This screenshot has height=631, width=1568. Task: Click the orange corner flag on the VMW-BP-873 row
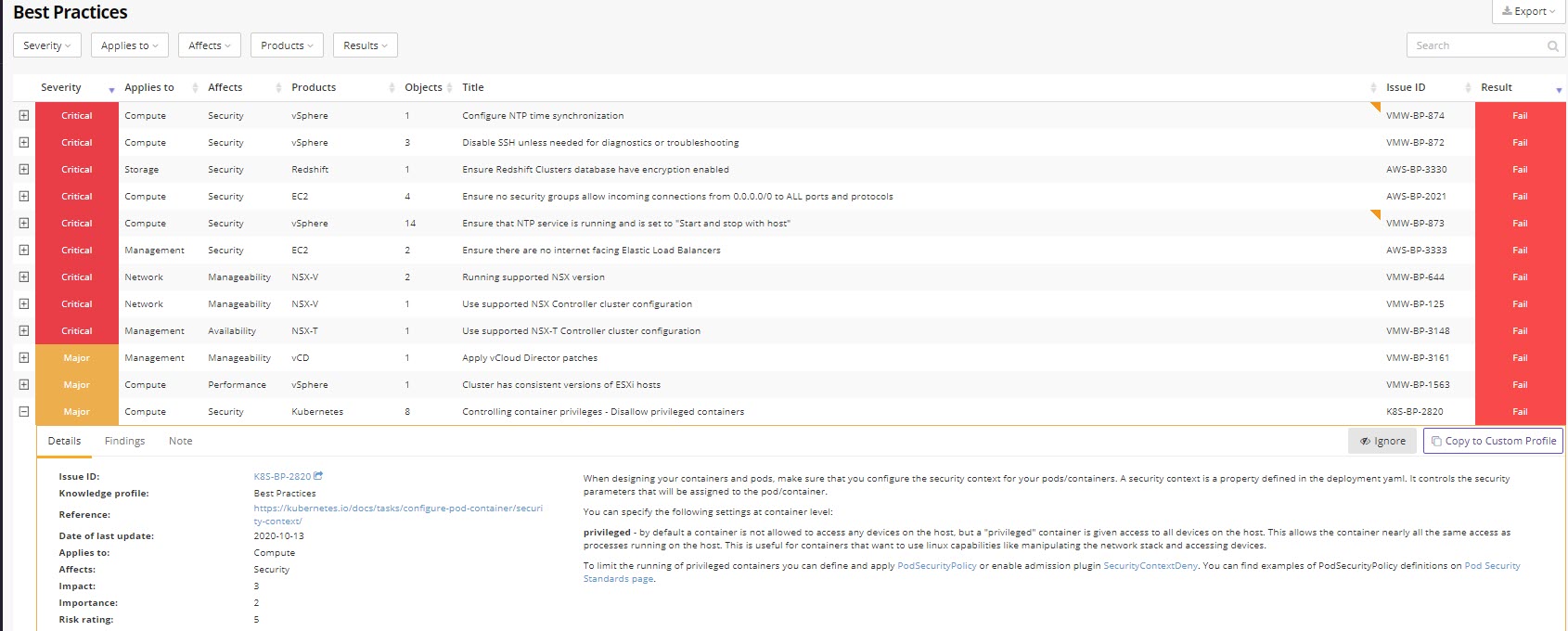click(1376, 214)
